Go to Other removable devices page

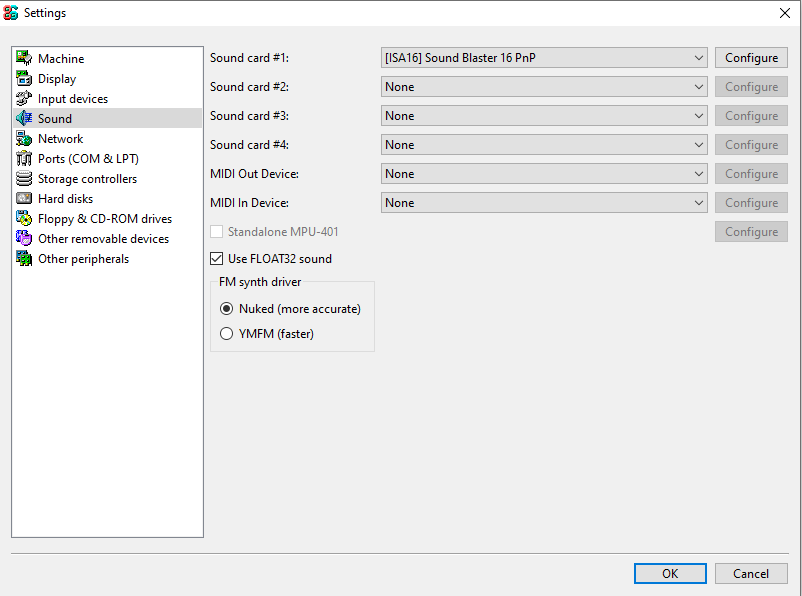(x=103, y=238)
